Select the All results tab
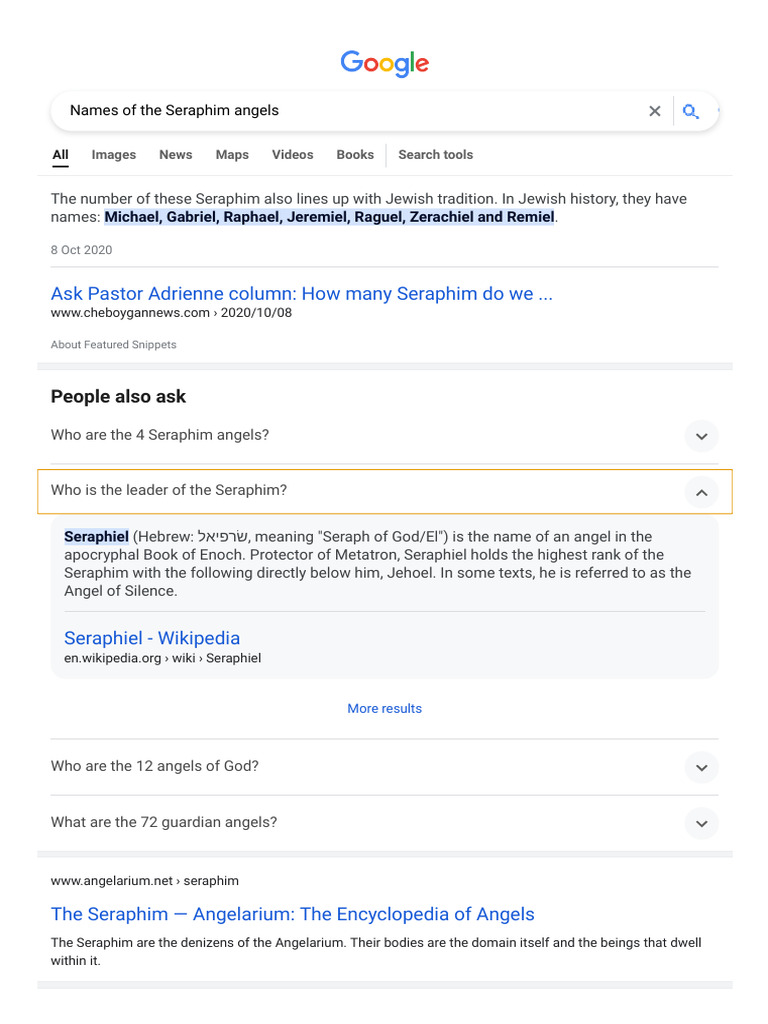 [60, 155]
